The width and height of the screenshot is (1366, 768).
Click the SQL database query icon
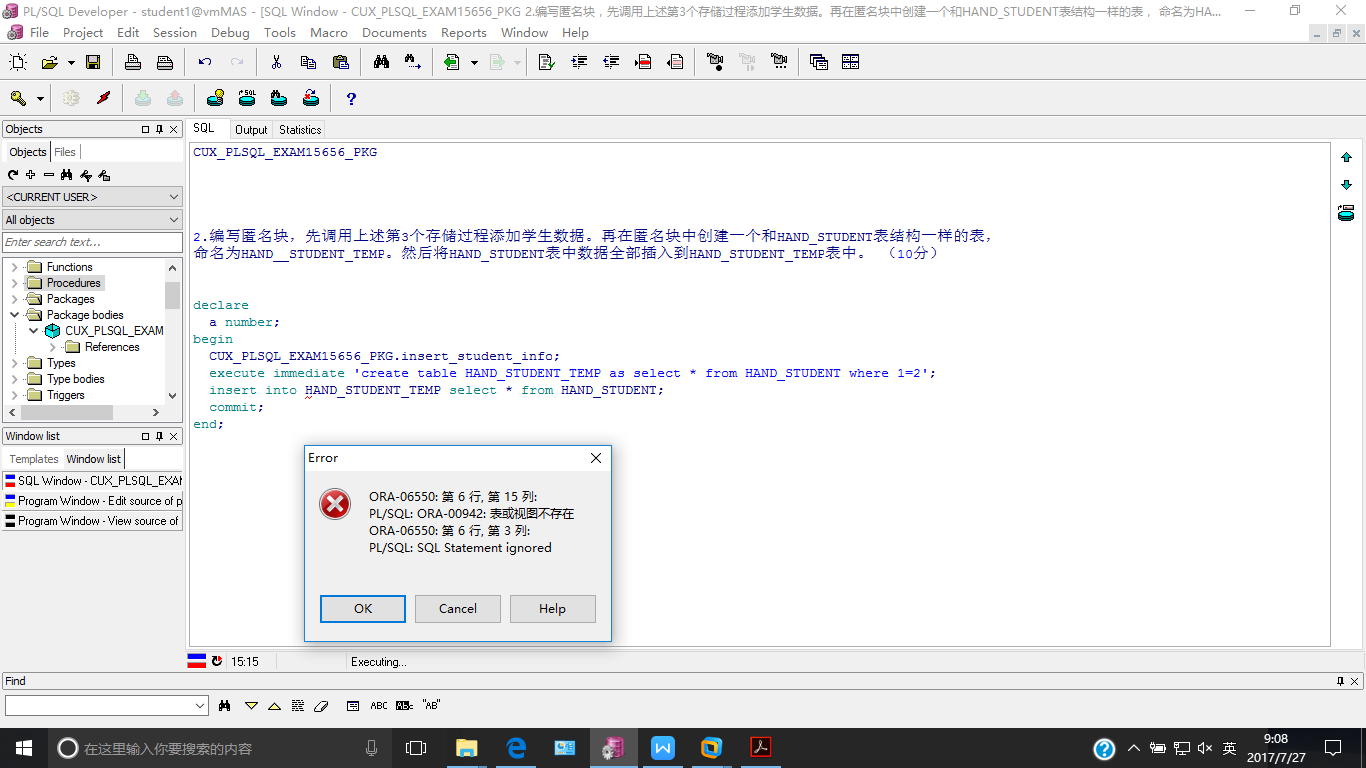[x=247, y=98]
